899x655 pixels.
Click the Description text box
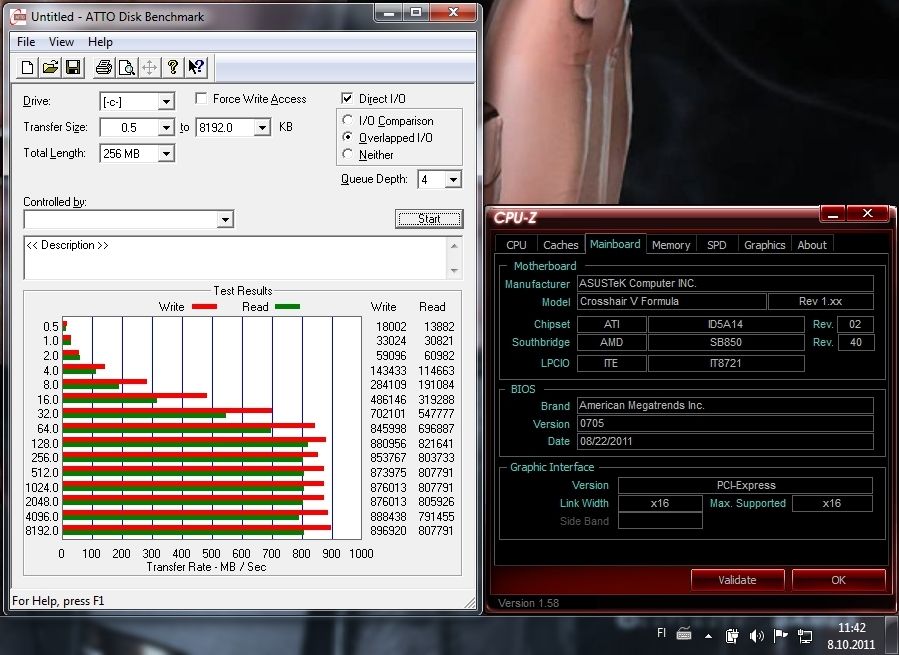(x=235, y=258)
